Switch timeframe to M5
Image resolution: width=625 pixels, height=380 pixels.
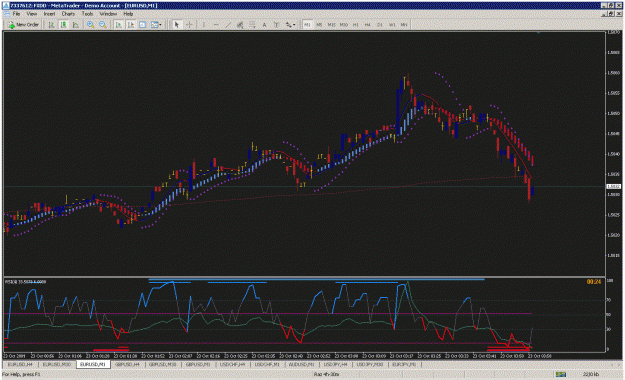(319, 25)
